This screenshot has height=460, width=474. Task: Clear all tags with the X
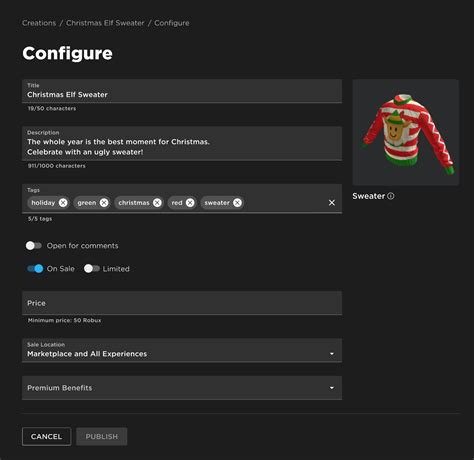coord(332,203)
